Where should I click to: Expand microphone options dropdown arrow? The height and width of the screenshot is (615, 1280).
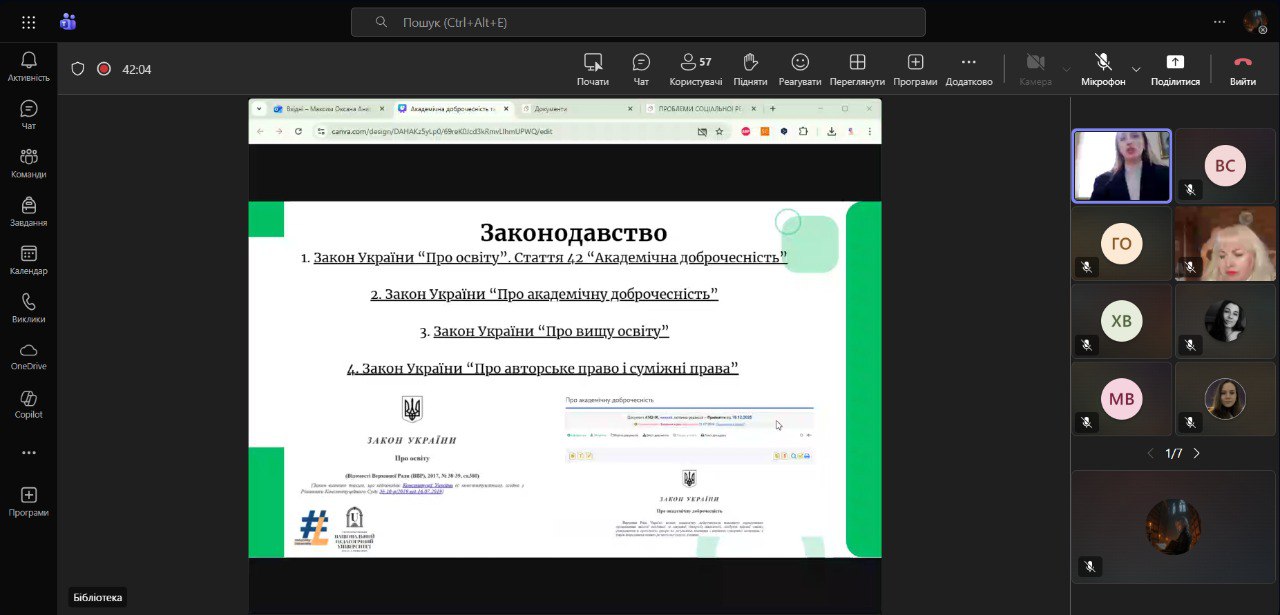click(1136, 69)
